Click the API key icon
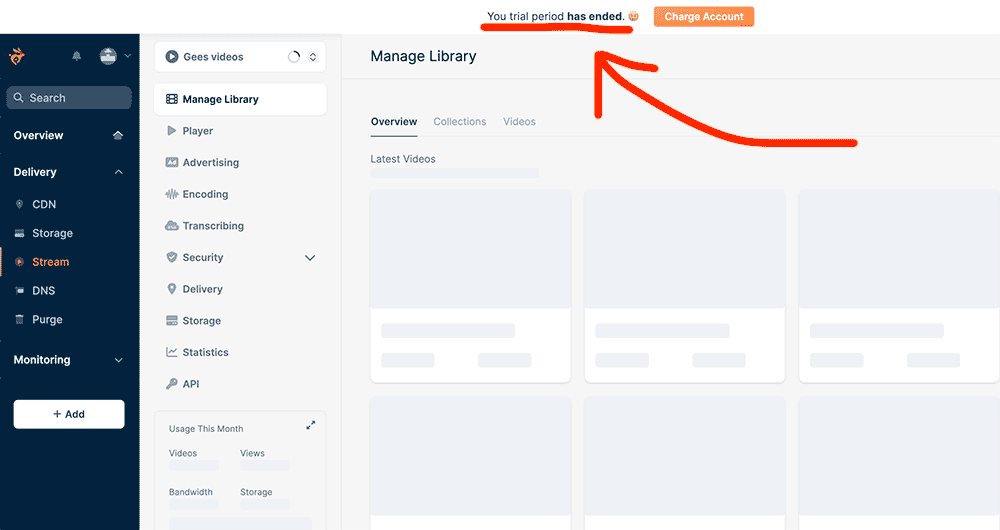 click(x=172, y=384)
